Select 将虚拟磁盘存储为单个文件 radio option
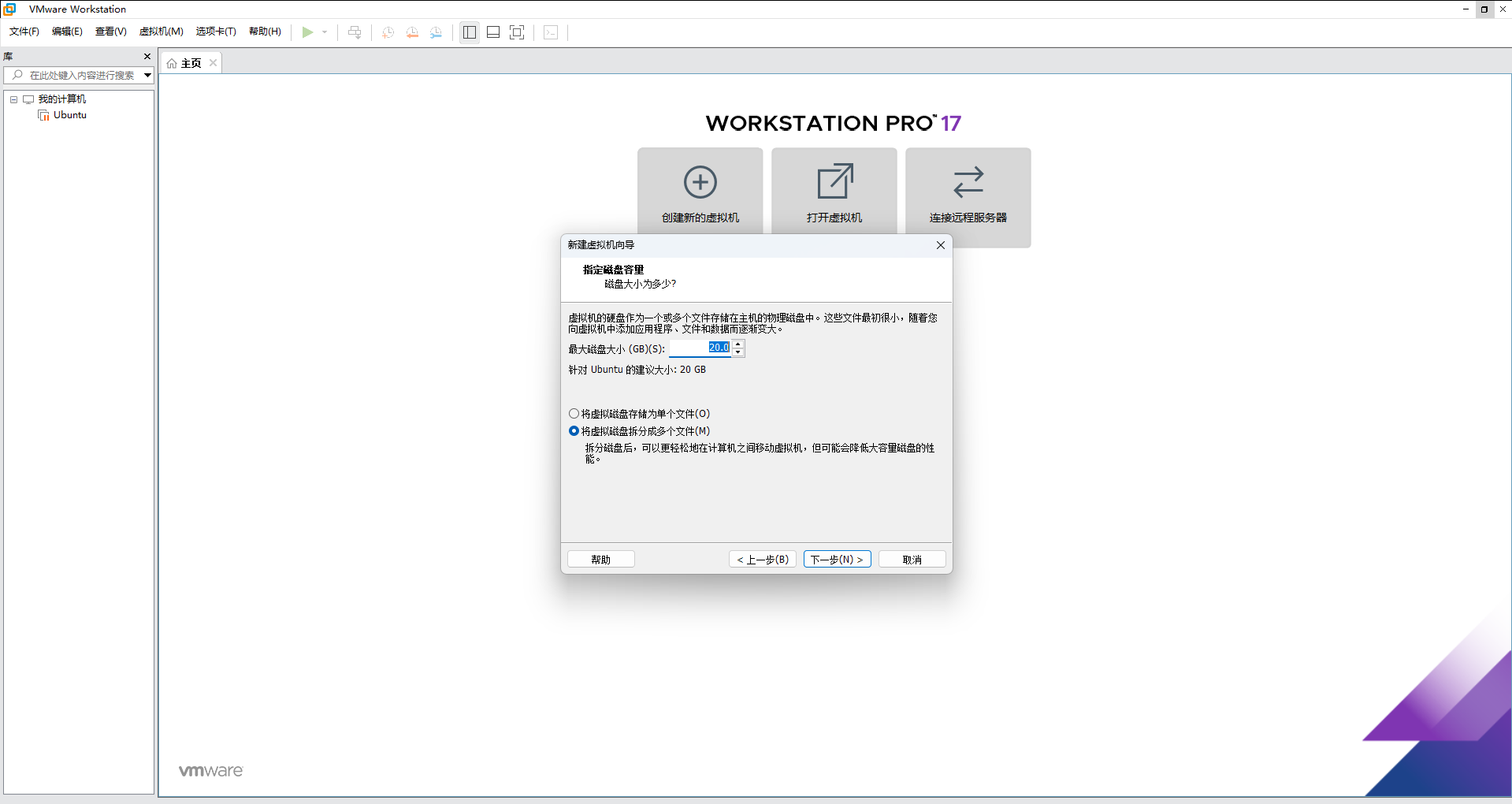The height and width of the screenshot is (804, 1512). click(639, 414)
